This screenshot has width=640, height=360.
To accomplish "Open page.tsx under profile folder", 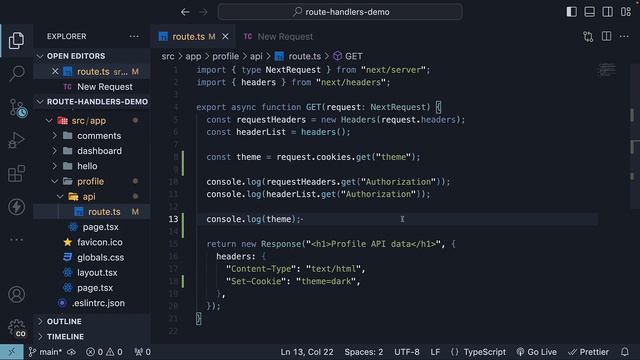I will coord(100,227).
